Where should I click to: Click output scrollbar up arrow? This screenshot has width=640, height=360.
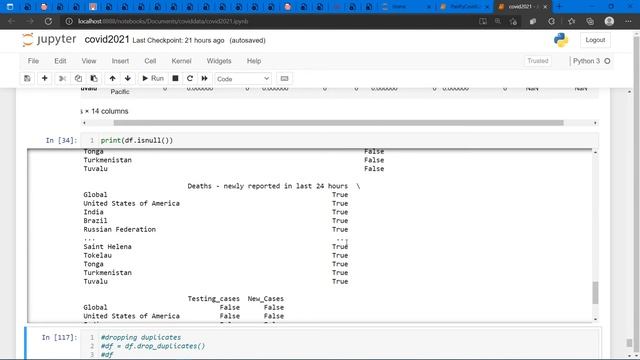pyautogui.click(x=596, y=153)
